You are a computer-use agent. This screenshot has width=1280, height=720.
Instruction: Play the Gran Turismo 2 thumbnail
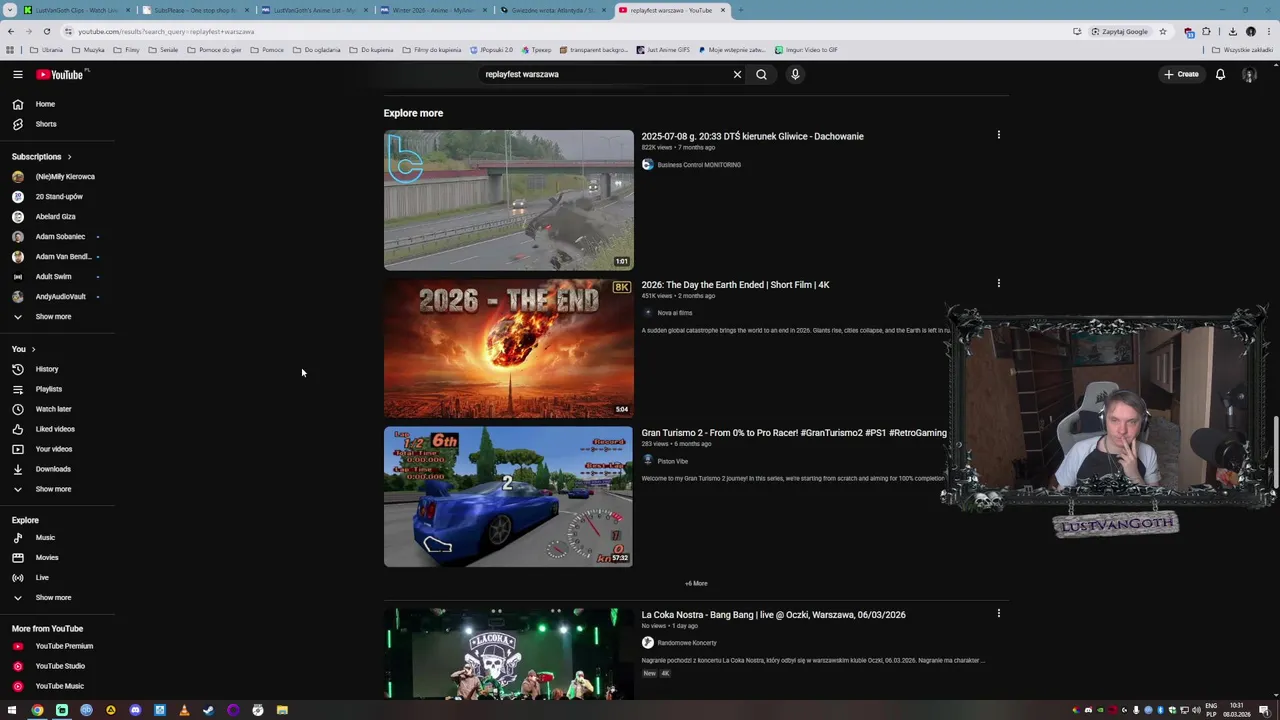click(x=508, y=497)
